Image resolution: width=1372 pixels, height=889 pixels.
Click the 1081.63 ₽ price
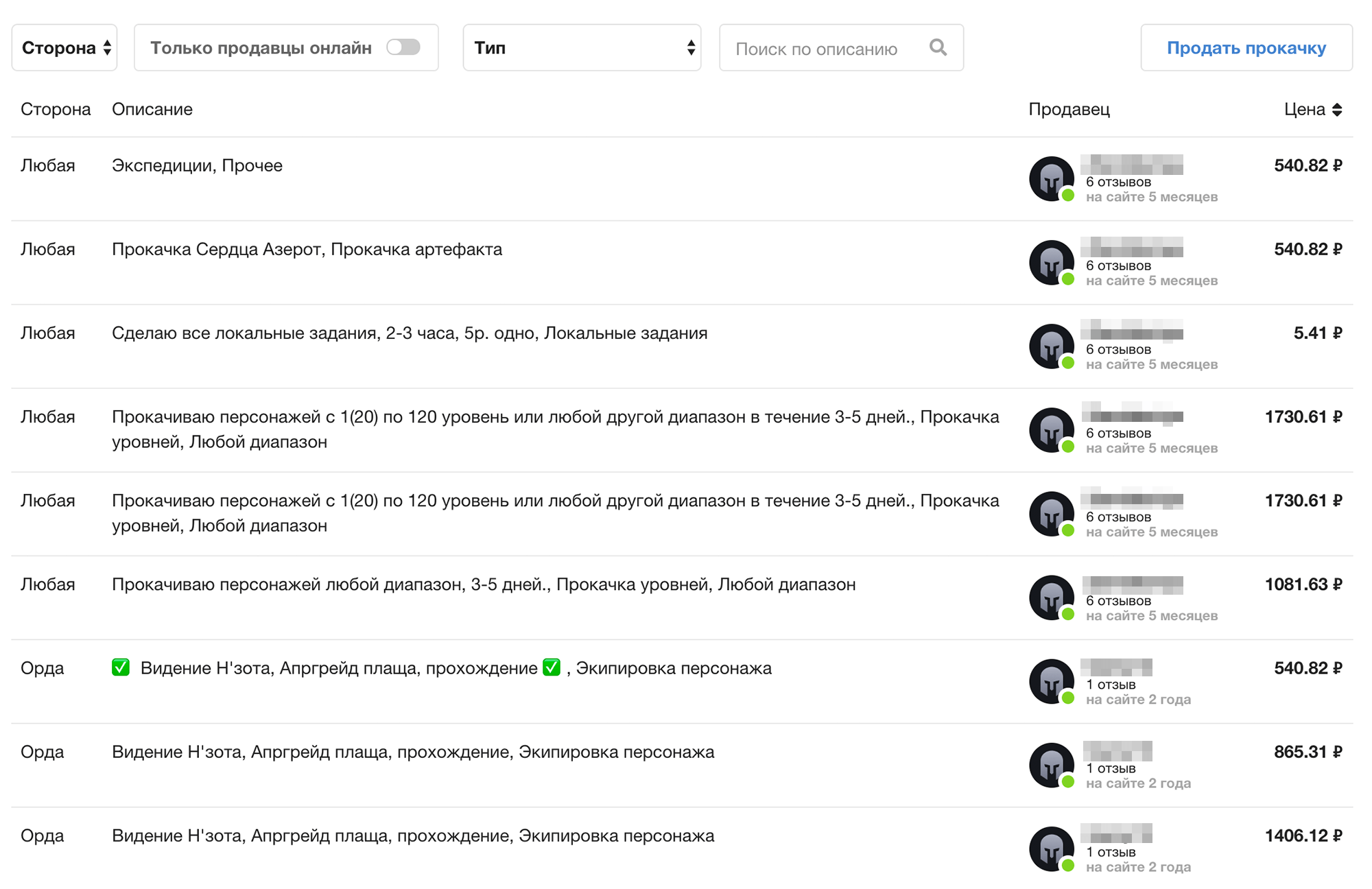[1303, 584]
